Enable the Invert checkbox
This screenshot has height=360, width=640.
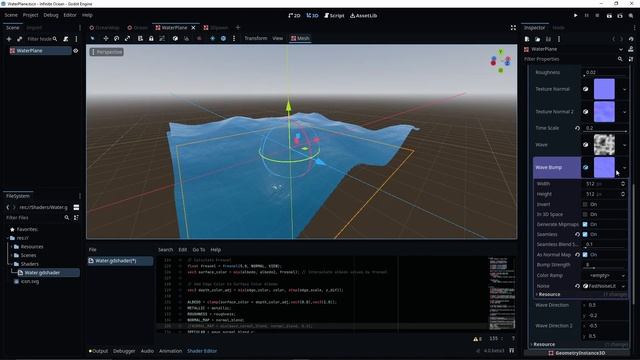(x=585, y=204)
